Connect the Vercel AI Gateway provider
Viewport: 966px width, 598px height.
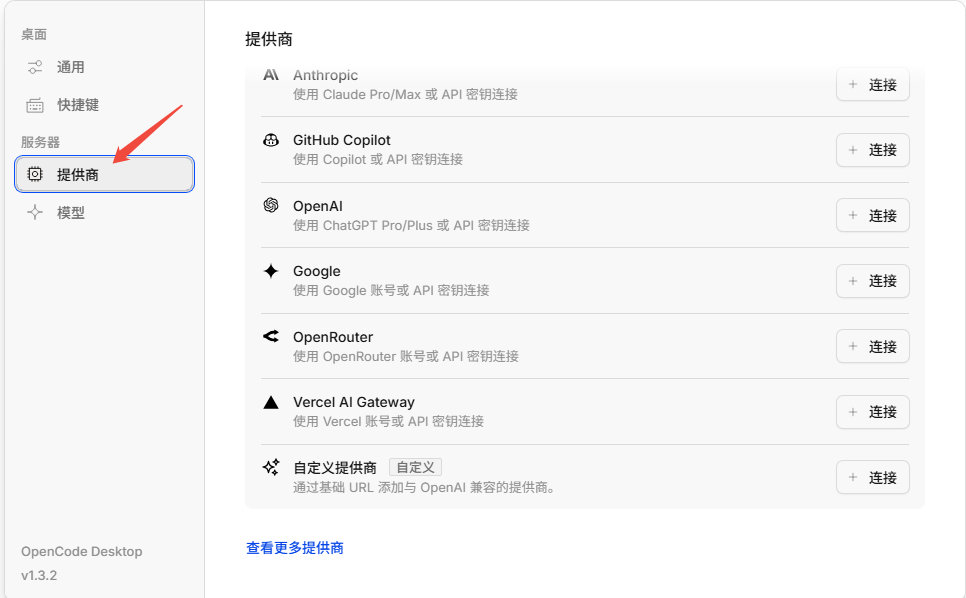click(x=872, y=412)
